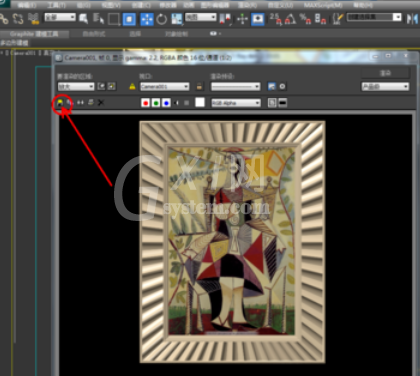Toggle Angle Snap
The height and width of the screenshot is (376, 420).
[x=290, y=19]
